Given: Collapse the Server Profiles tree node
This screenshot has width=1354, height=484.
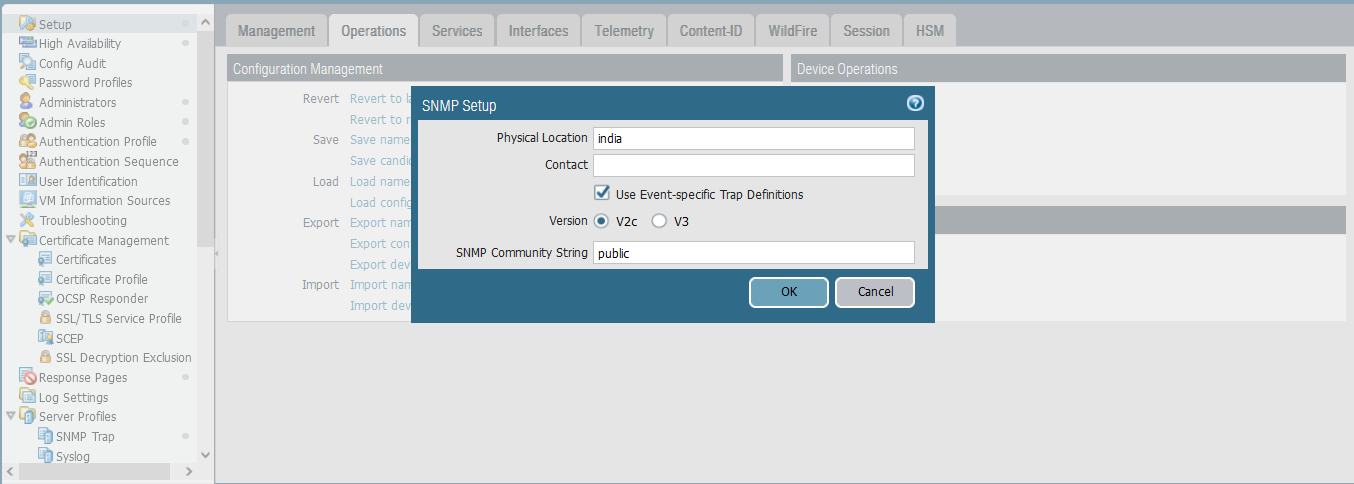Looking at the screenshot, I should point(11,416).
